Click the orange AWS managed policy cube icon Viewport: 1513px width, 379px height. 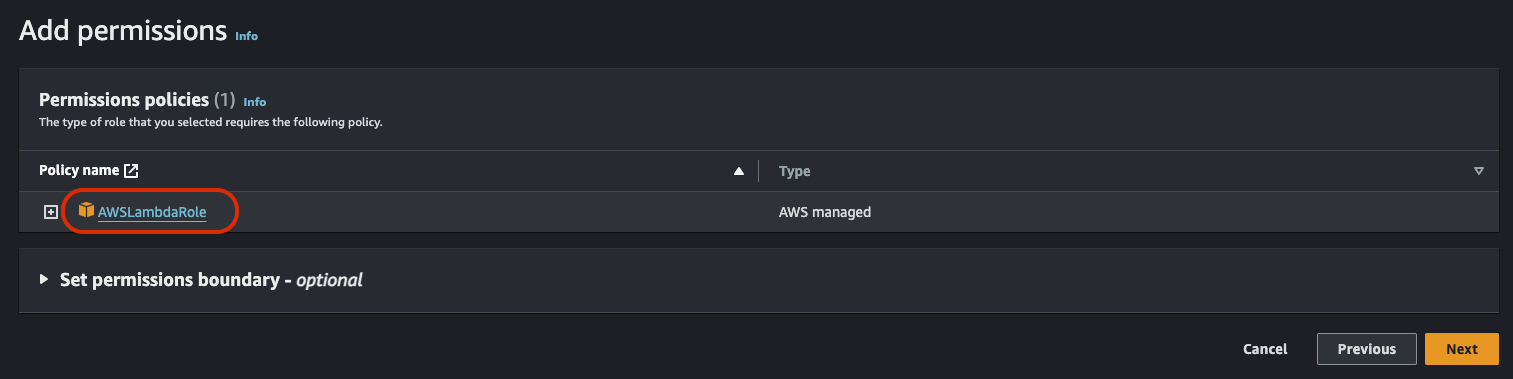(x=86, y=211)
